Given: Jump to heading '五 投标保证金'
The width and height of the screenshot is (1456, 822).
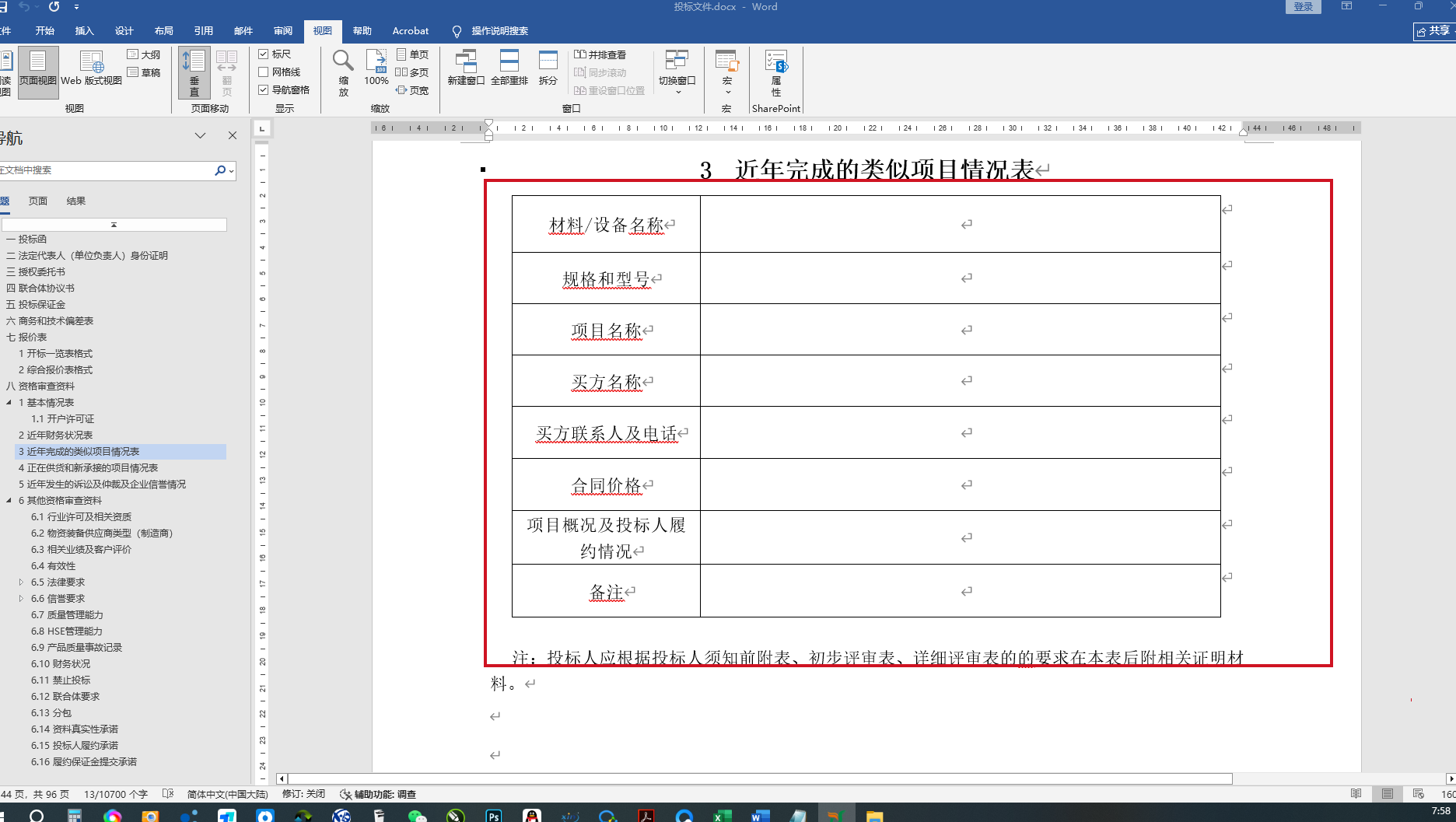Looking at the screenshot, I should 36,305.
